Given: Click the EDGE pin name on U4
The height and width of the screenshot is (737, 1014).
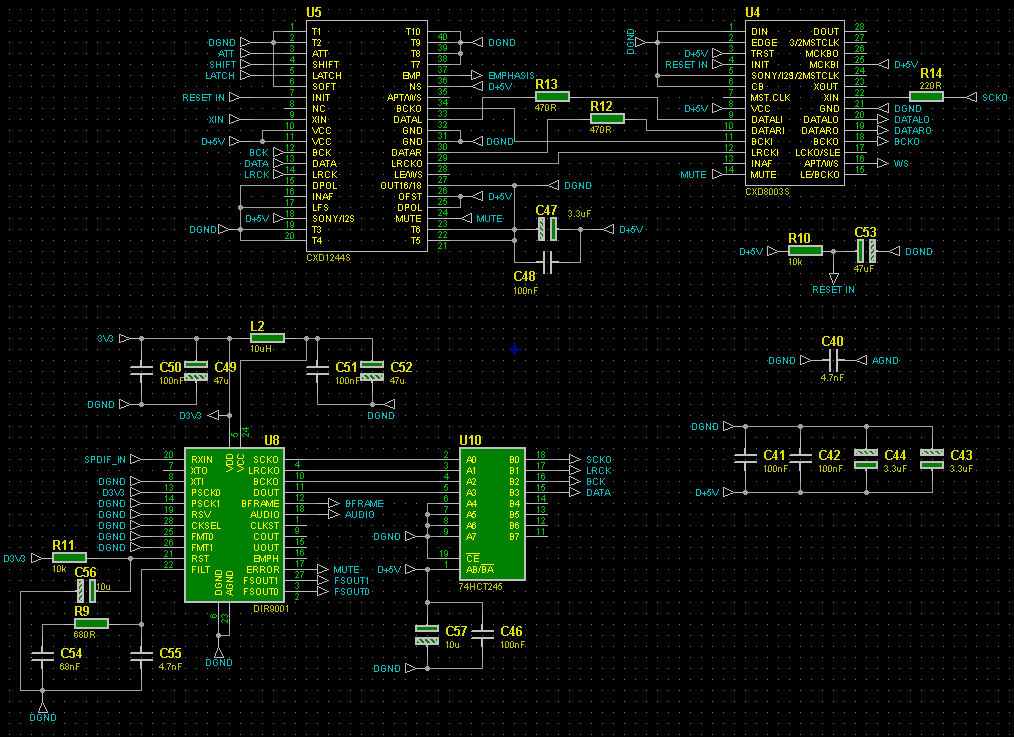Looking at the screenshot, I should (x=764, y=43).
